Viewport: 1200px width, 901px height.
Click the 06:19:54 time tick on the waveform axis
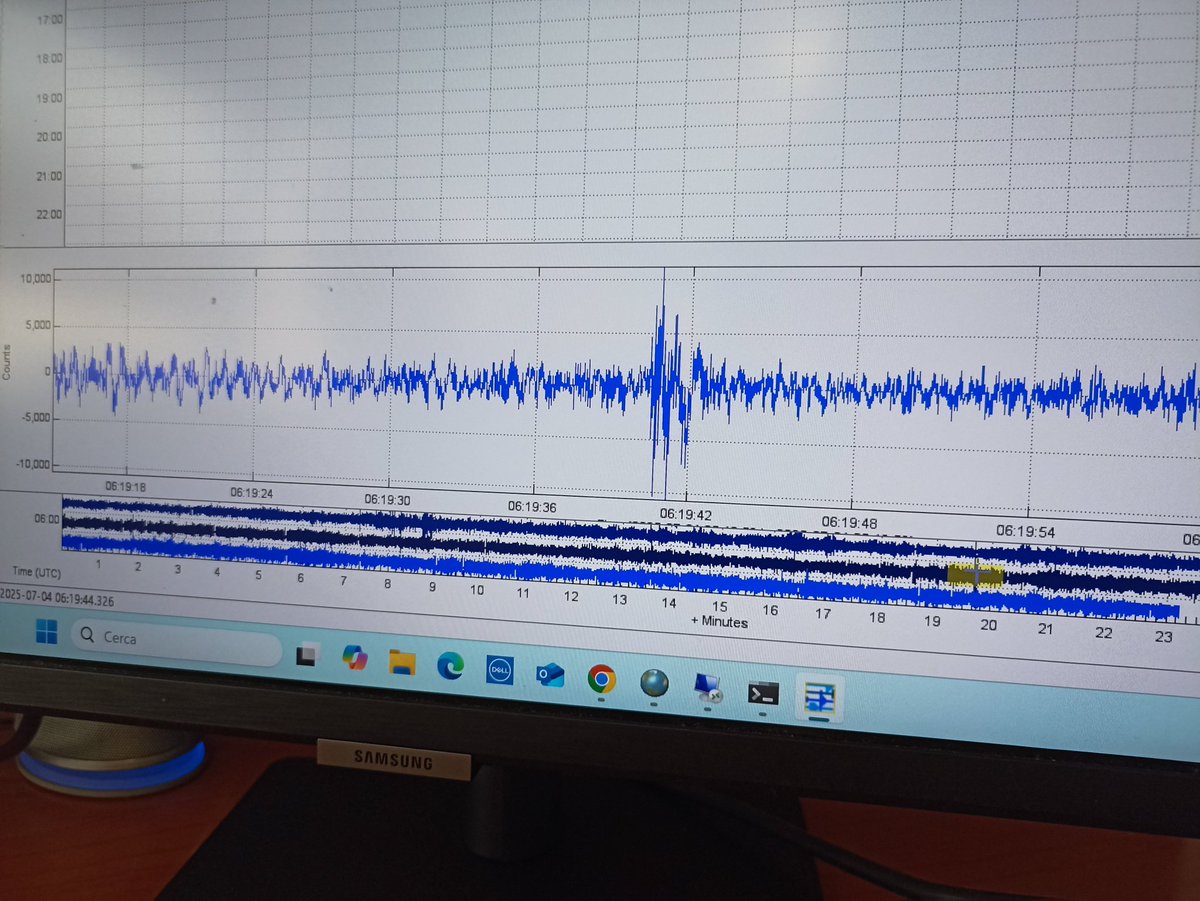coord(1025,532)
